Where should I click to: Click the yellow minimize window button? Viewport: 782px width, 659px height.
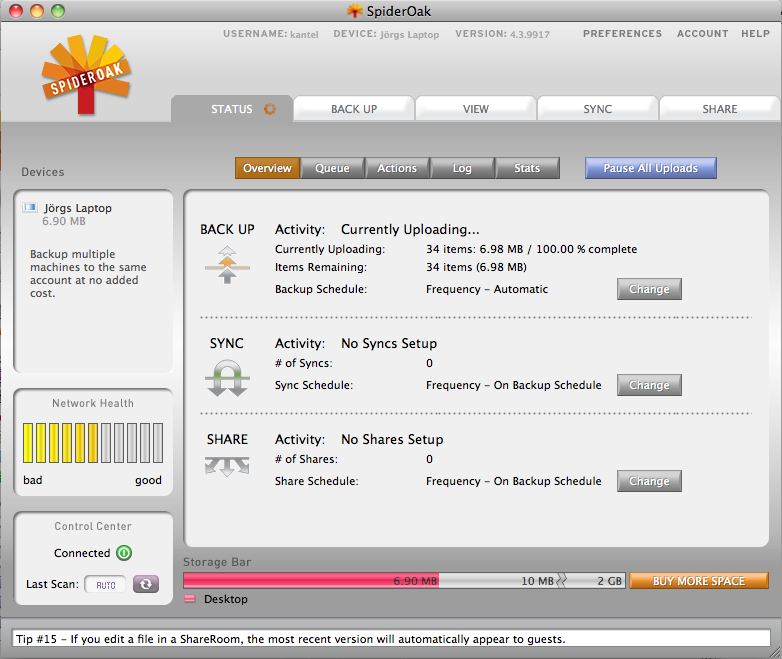click(37, 10)
